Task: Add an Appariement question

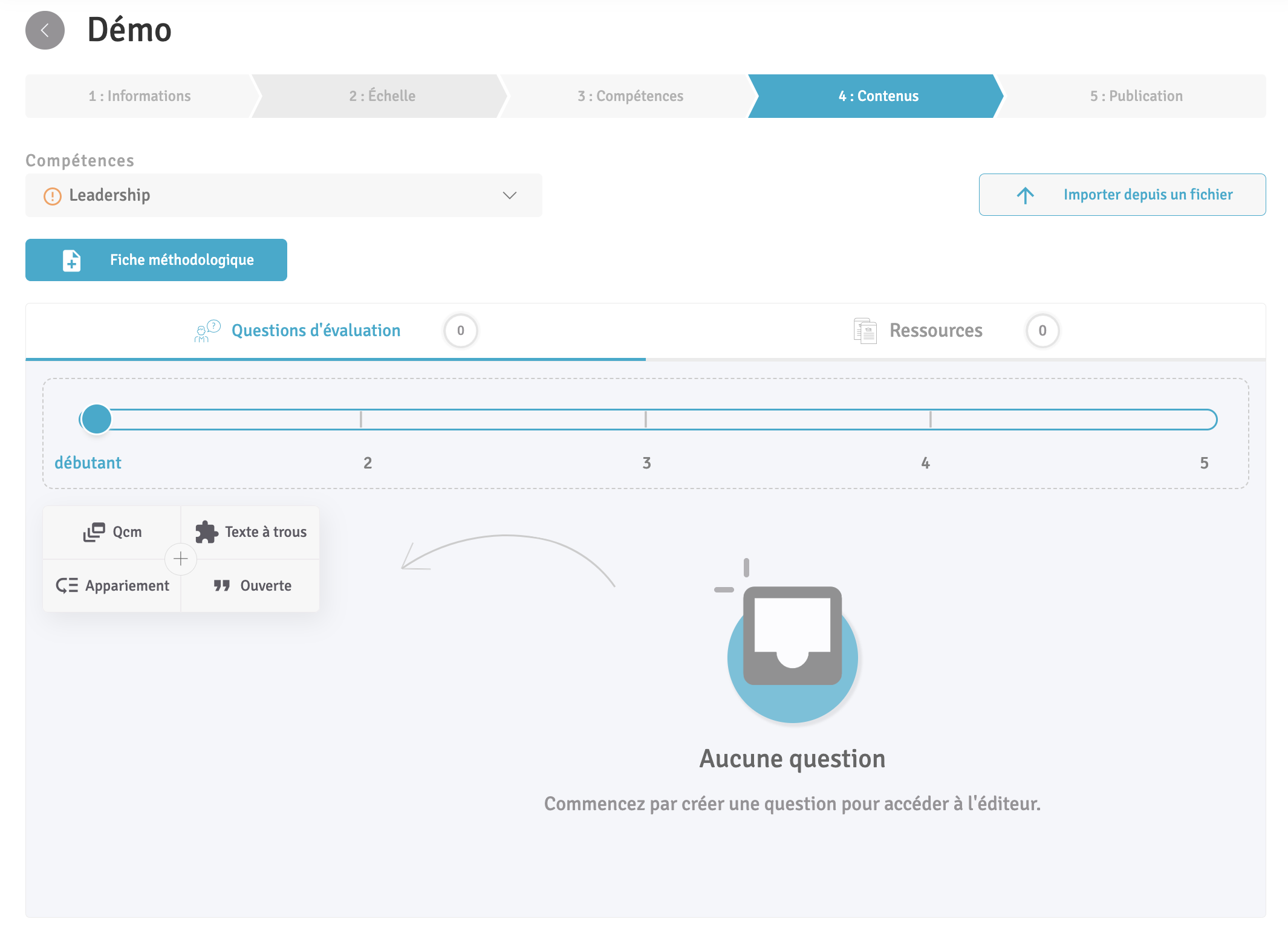Action: coord(112,586)
